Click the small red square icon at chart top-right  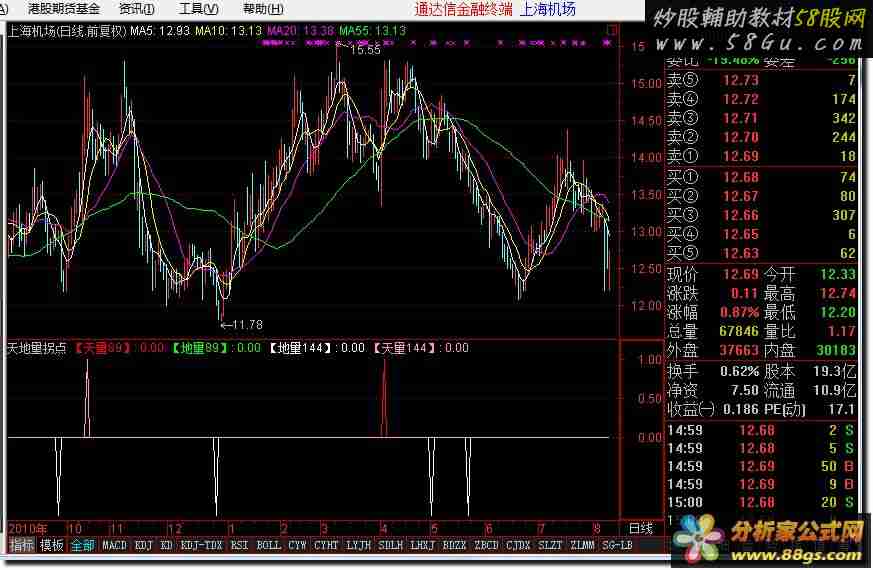[612, 30]
